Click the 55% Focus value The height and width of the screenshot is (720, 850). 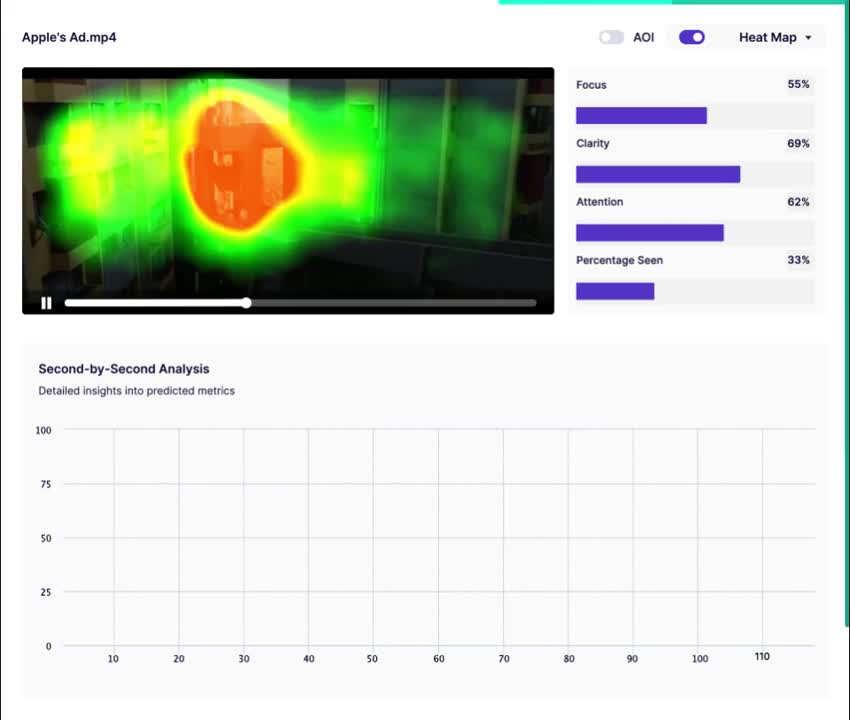click(x=798, y=85)
